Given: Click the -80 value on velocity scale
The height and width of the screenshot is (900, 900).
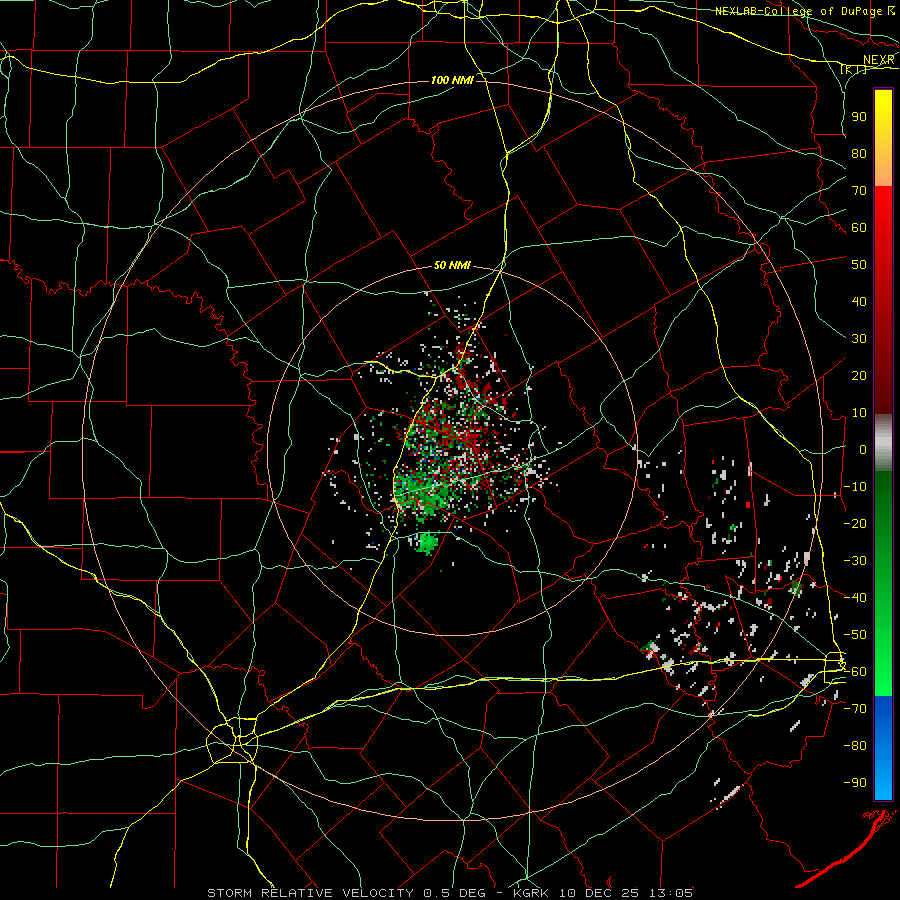Looking at the screenshot, I should (x=855, y=746).
